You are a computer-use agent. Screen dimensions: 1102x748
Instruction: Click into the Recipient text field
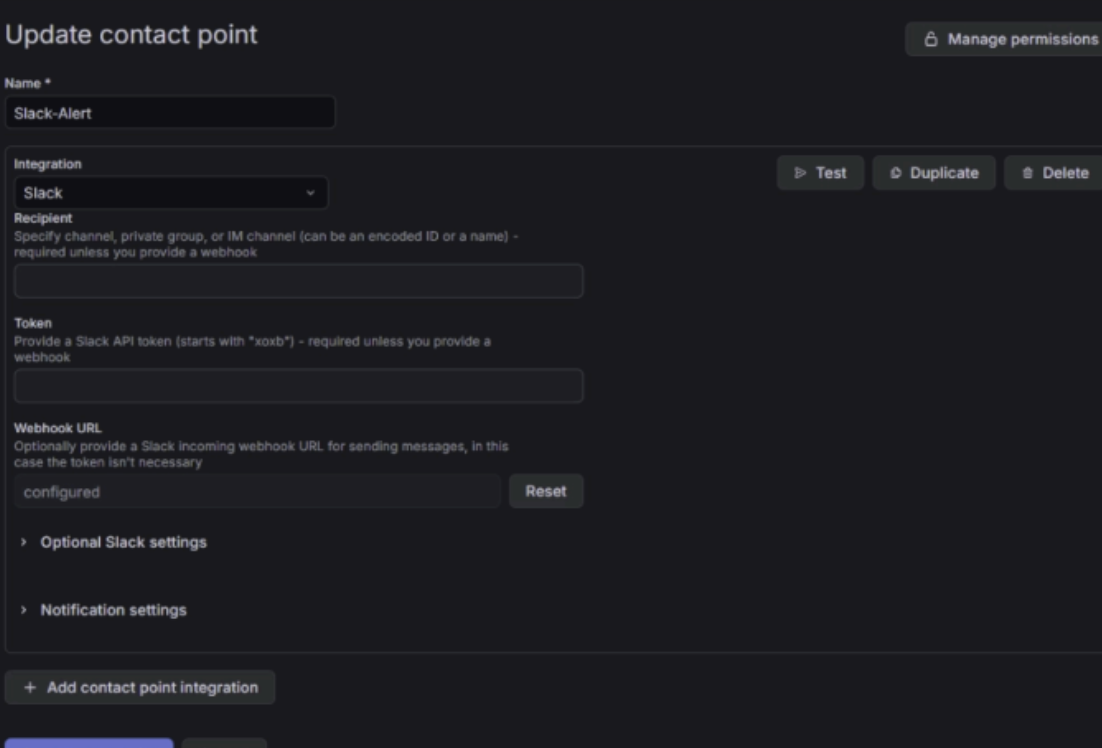298,282
